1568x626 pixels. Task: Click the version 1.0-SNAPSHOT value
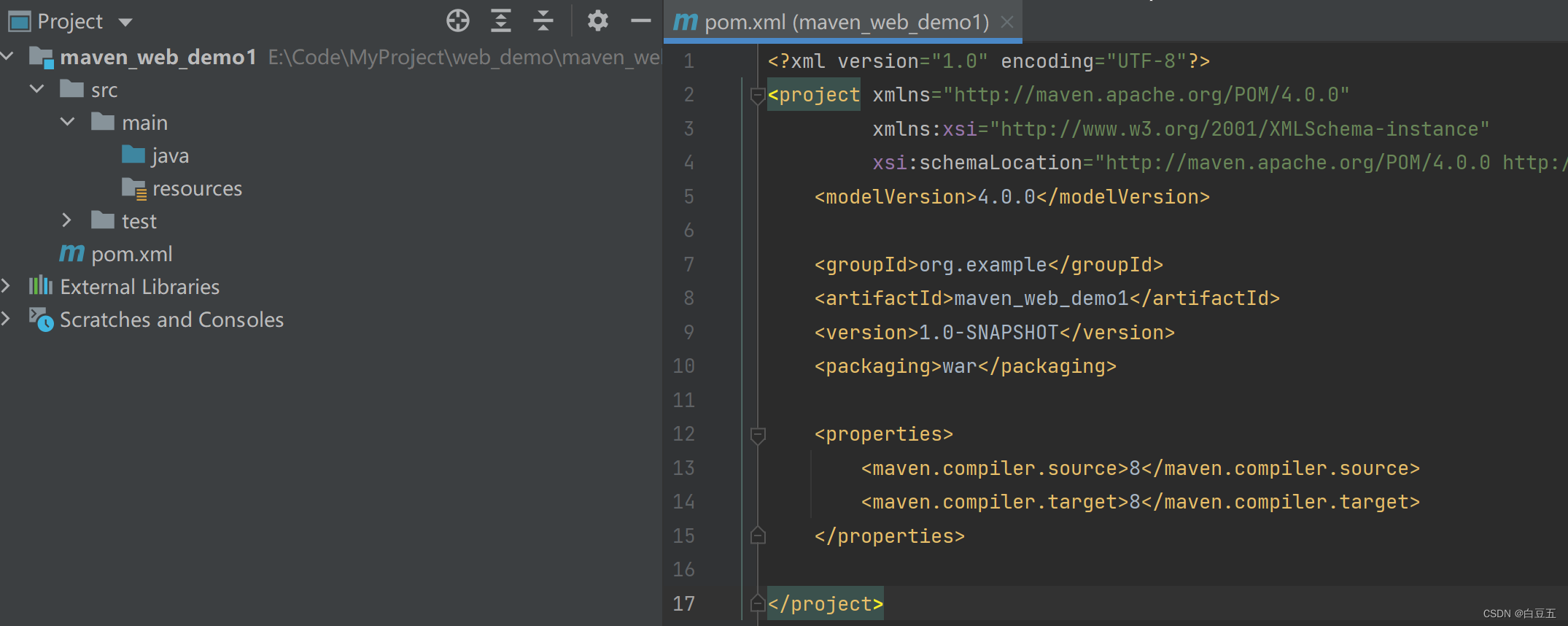pos(988,333)
